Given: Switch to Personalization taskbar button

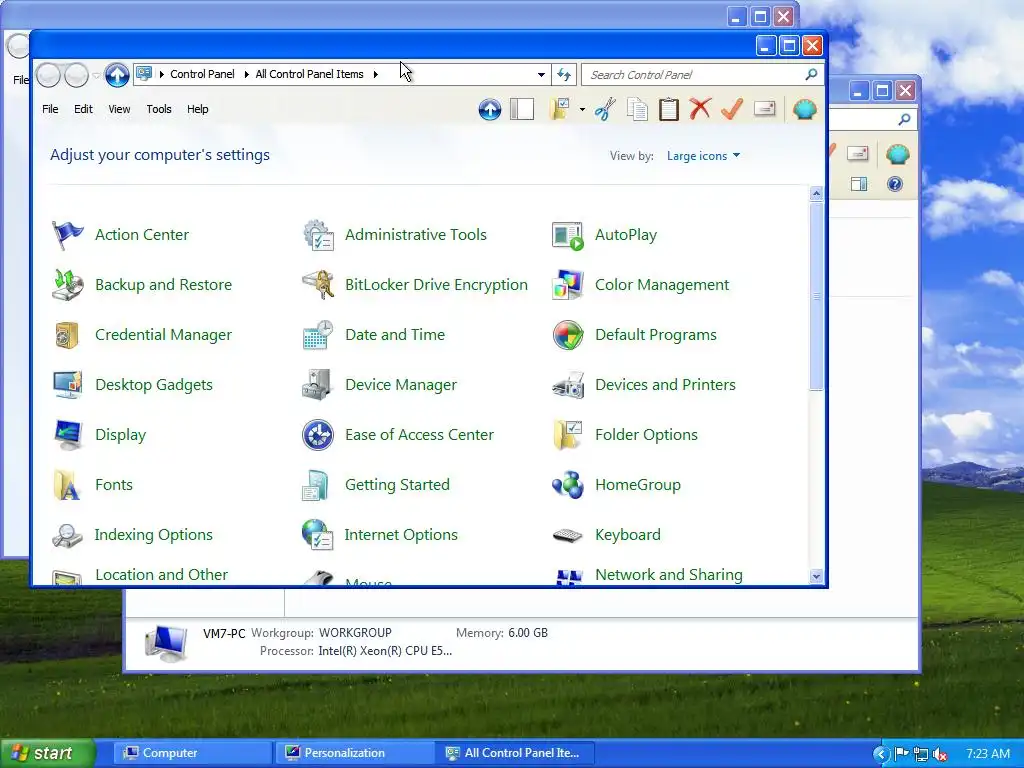Looking at the screenshot, I should click(x=353, y=753).
